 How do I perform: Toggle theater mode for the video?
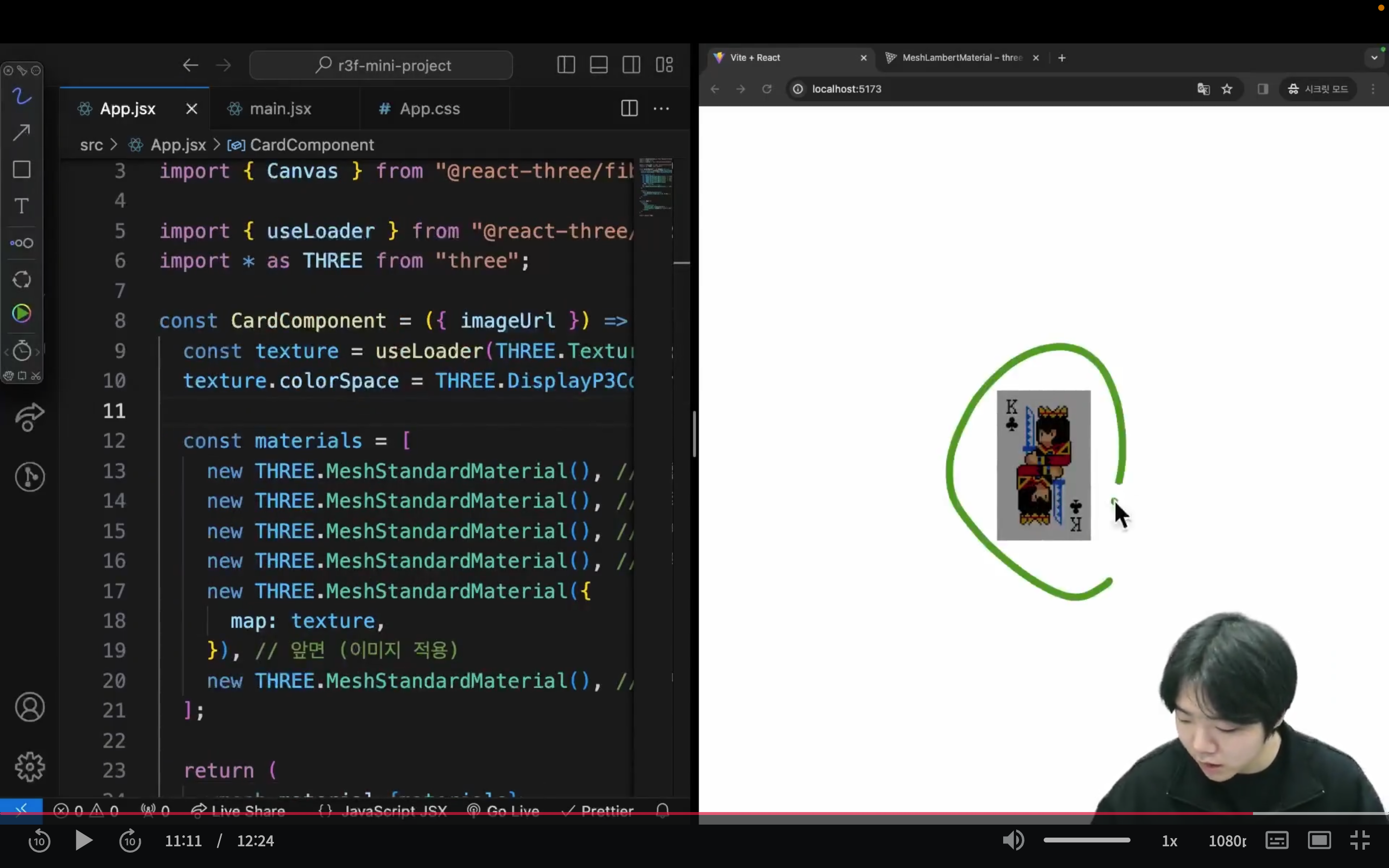click(x=1320, y=841)
